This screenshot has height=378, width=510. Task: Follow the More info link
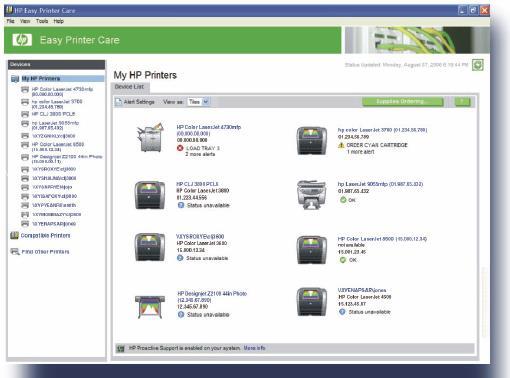[254, 348]
